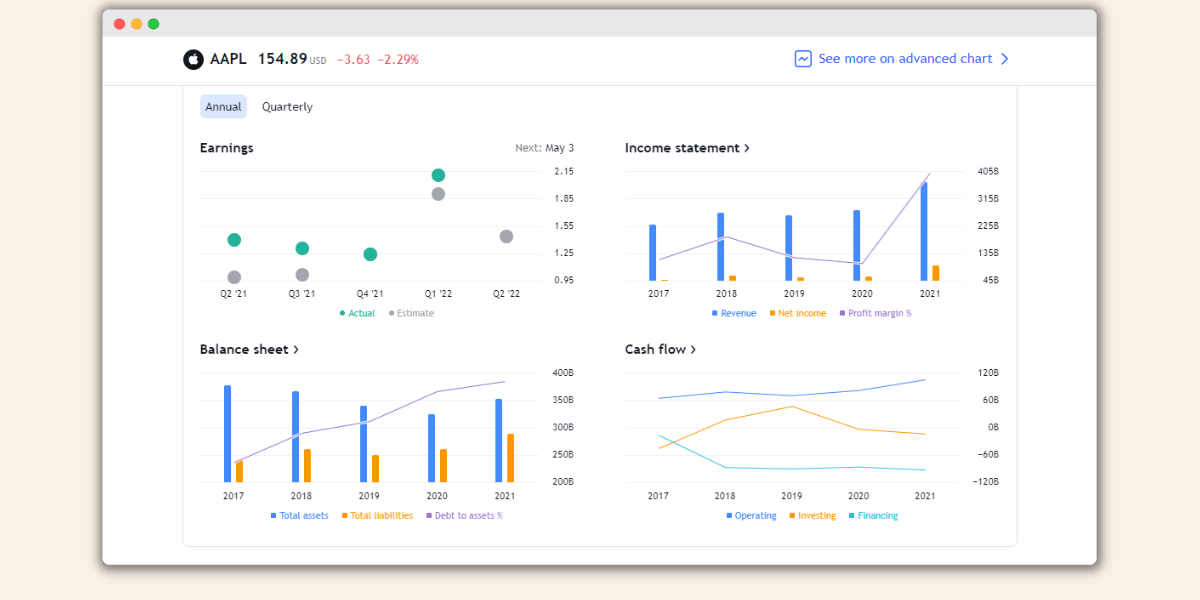Select the Annual tab

tap(223, 106)
